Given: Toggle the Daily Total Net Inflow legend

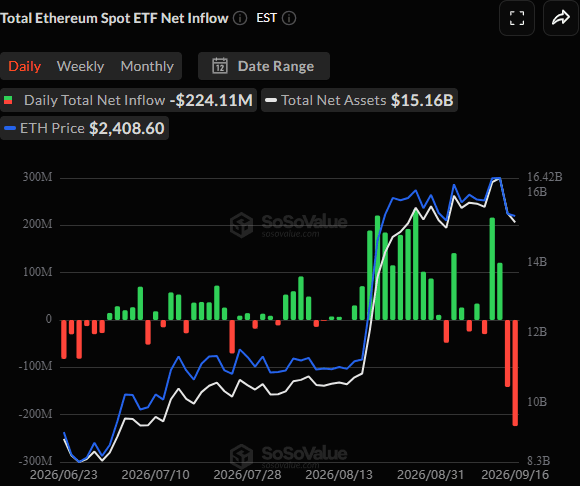Looking at the screenshot, I should click(128, 100).
